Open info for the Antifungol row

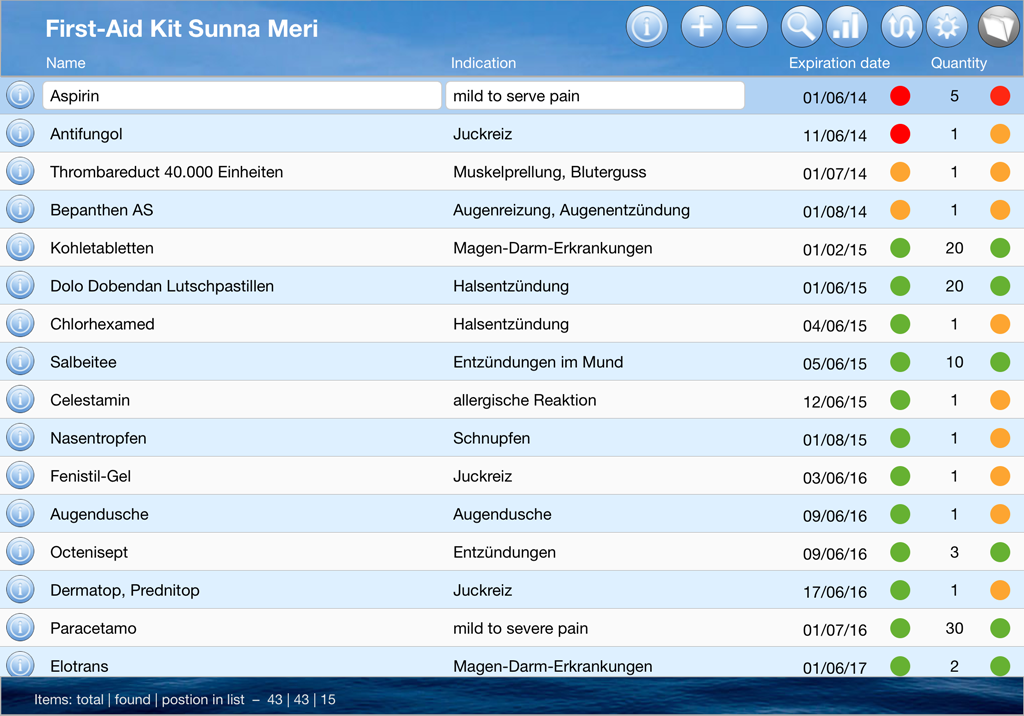20,133
